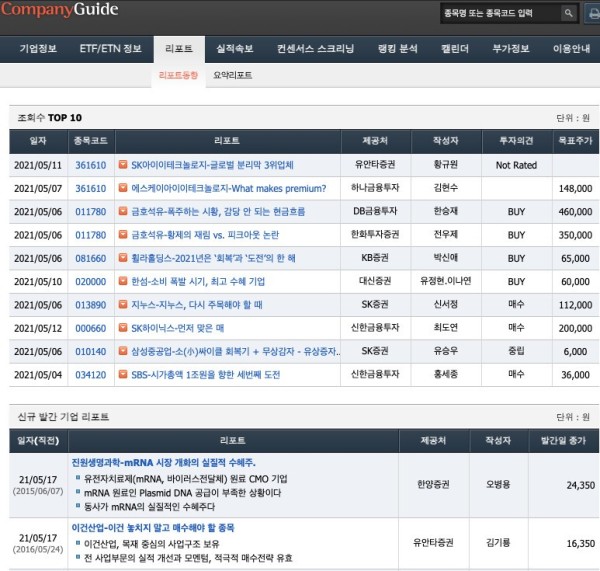Open stock code 081660 link
600x571 pixels.
[x=91, y=259]
